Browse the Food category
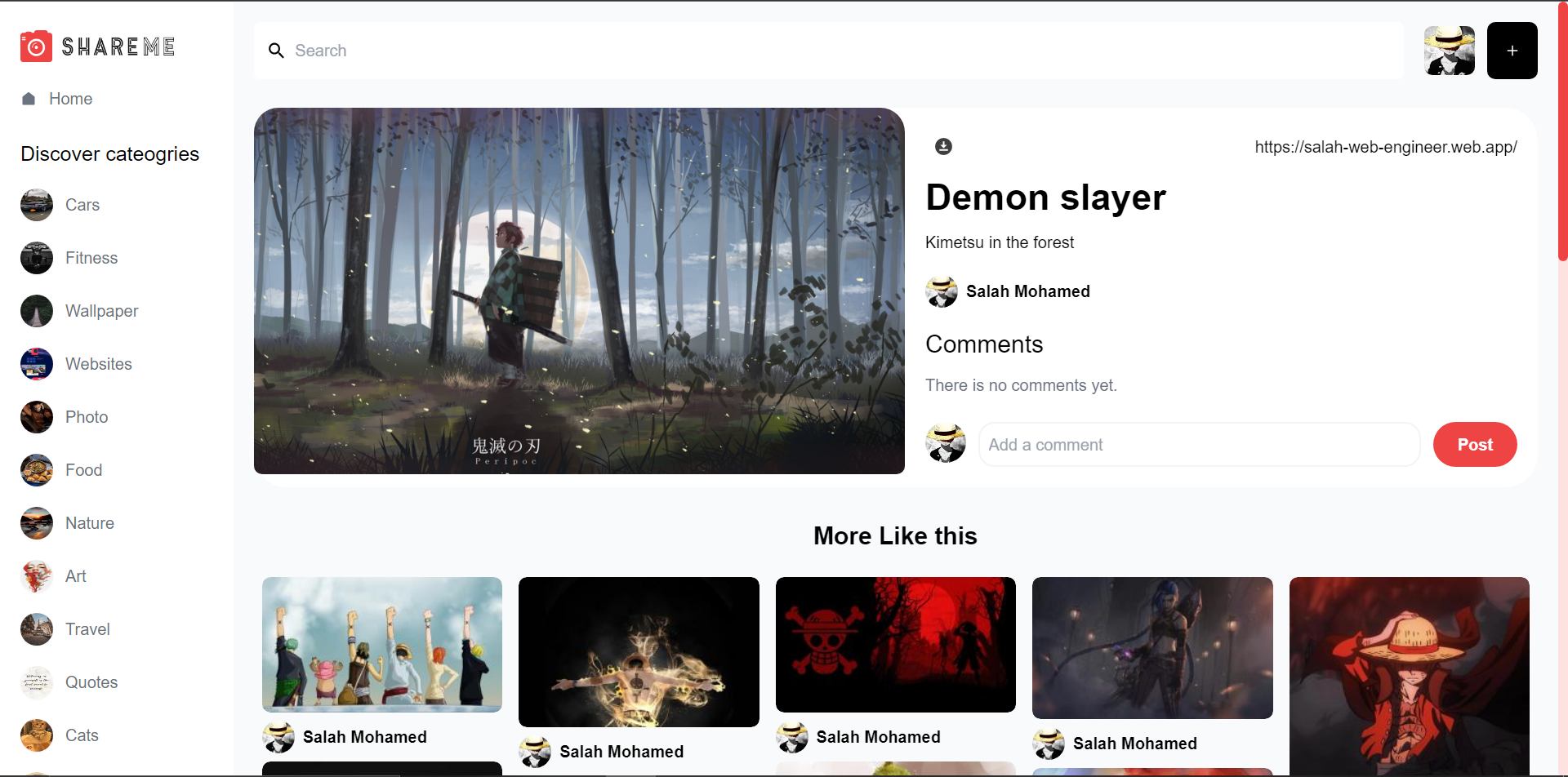The image size is (1568, 777). pyautogui.click(x=83, y=470)
